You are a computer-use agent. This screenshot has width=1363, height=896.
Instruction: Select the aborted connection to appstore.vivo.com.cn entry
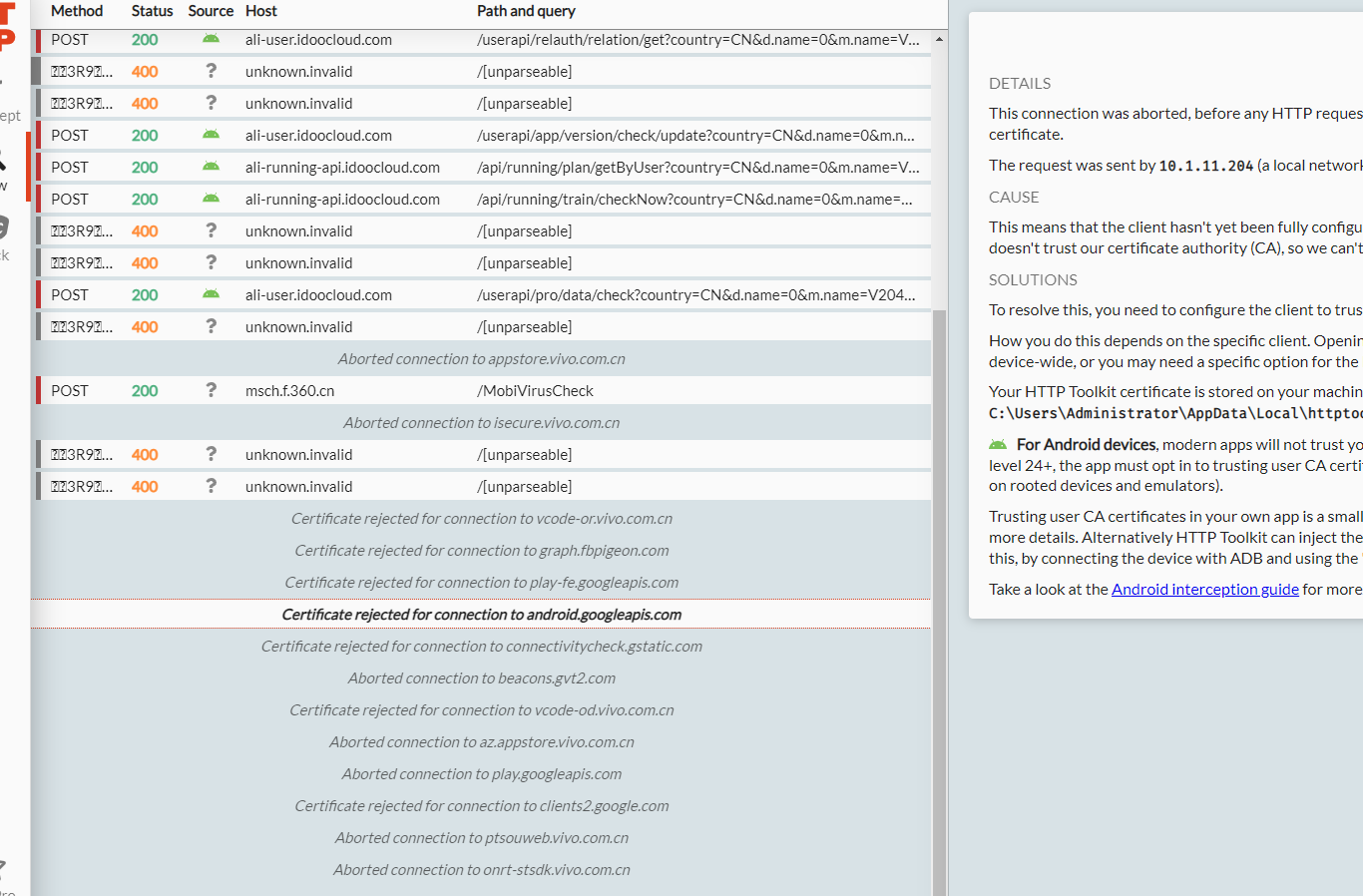coord(481,358)
